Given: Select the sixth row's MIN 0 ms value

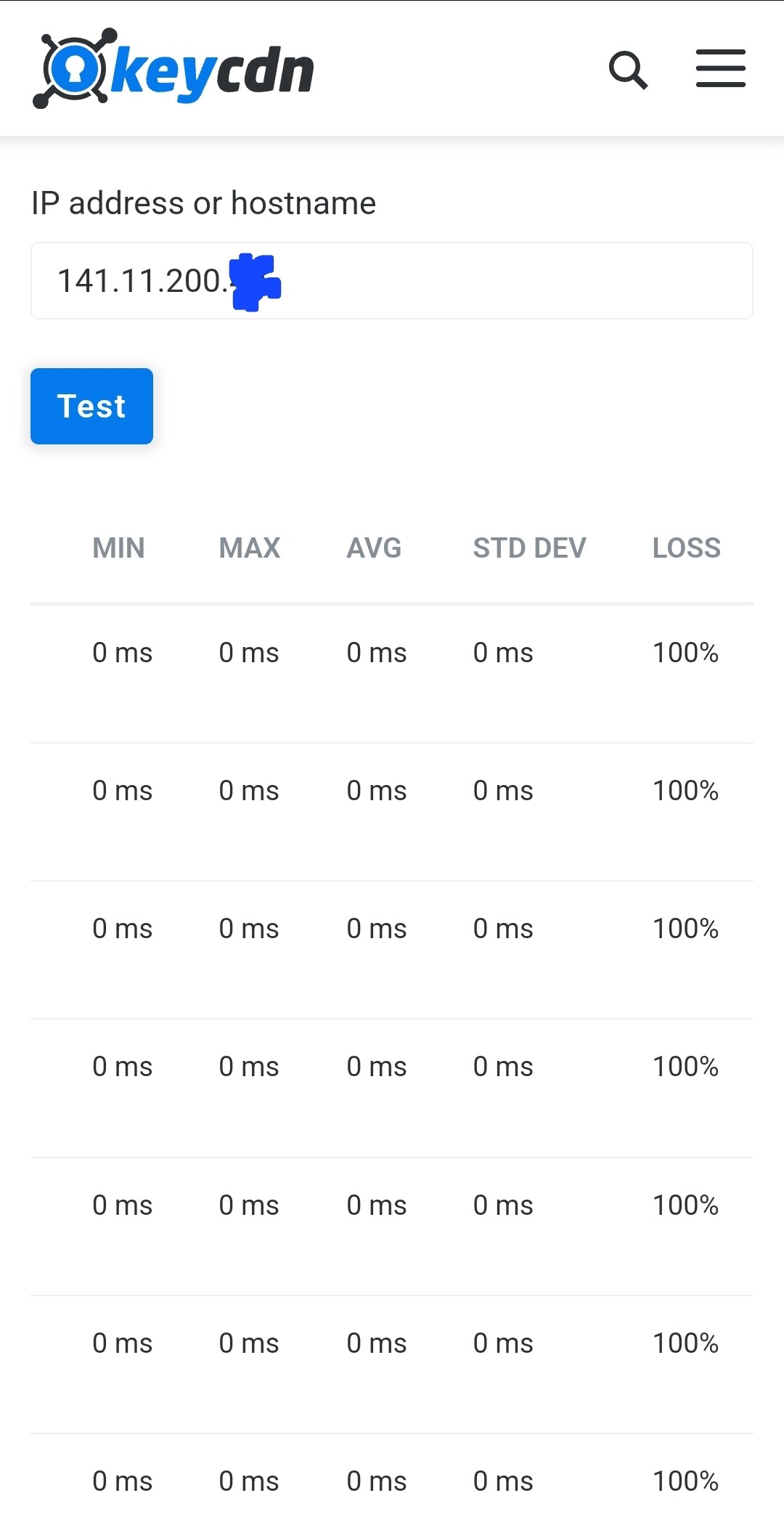Looking at the screenshot, I should pos(122,1343).
